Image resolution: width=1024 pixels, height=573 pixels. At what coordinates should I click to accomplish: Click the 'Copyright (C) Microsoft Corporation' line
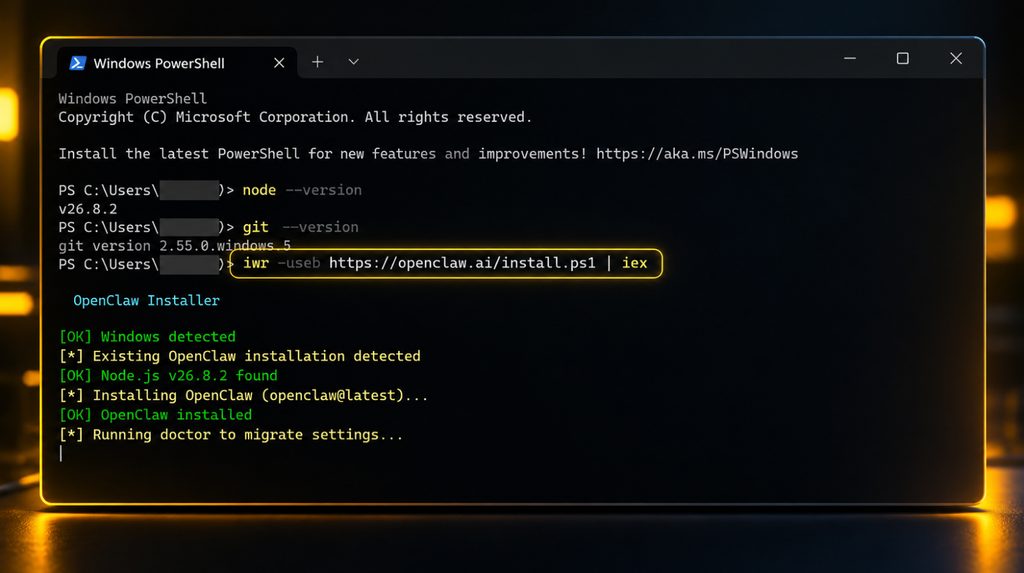pyautogui.click(x=295, y=117)
